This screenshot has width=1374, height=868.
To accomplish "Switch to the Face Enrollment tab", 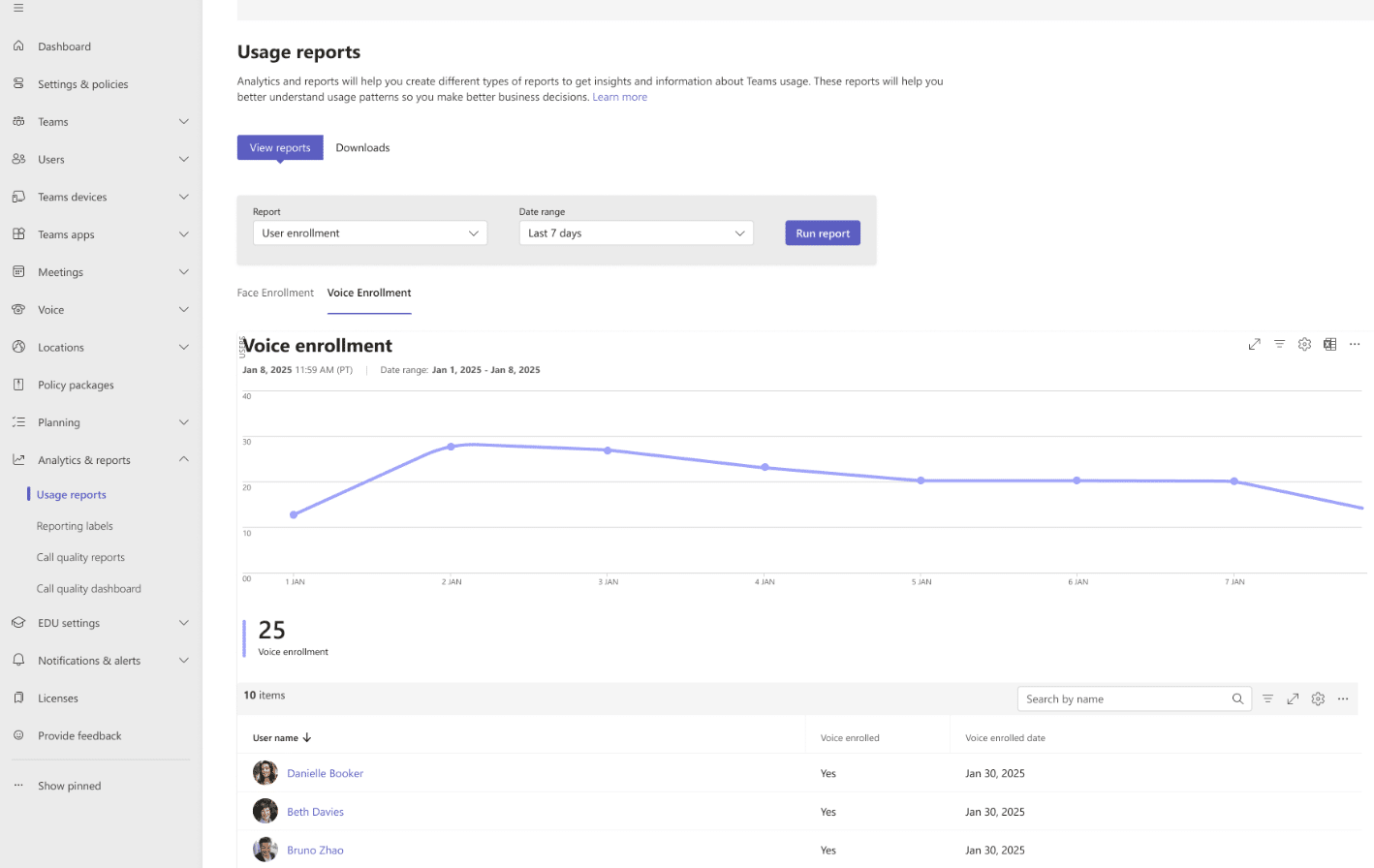I will (275, 292).
